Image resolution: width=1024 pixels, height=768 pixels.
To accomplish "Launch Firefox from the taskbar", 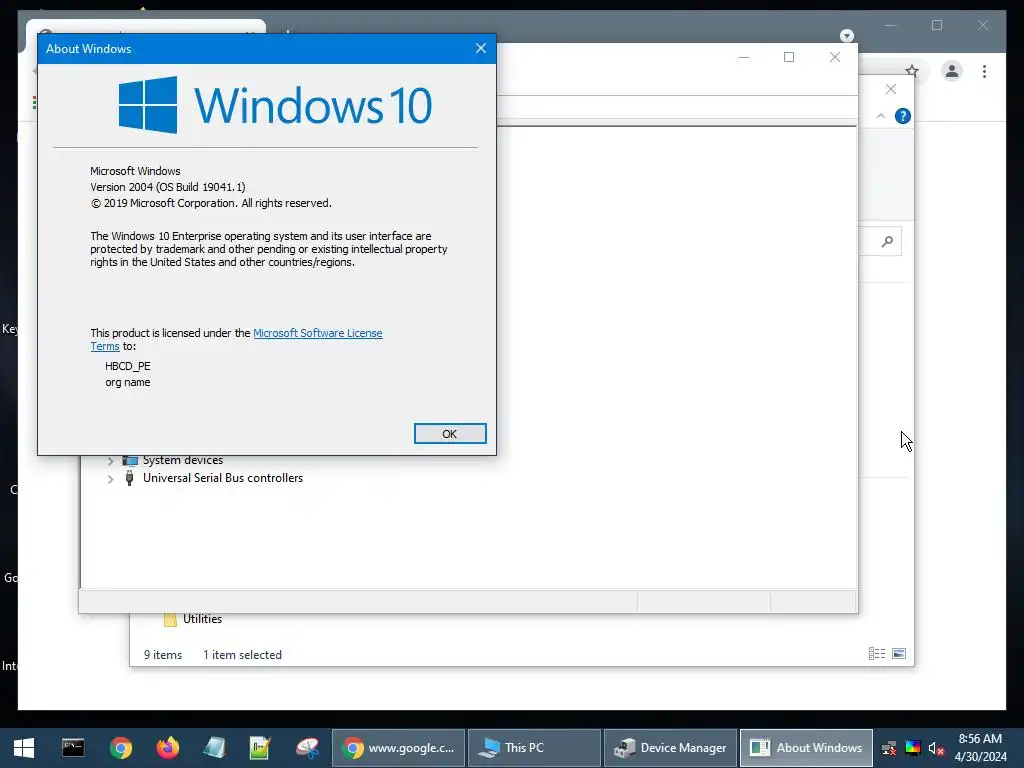I will pyautogui.click(x=168, y=748).
